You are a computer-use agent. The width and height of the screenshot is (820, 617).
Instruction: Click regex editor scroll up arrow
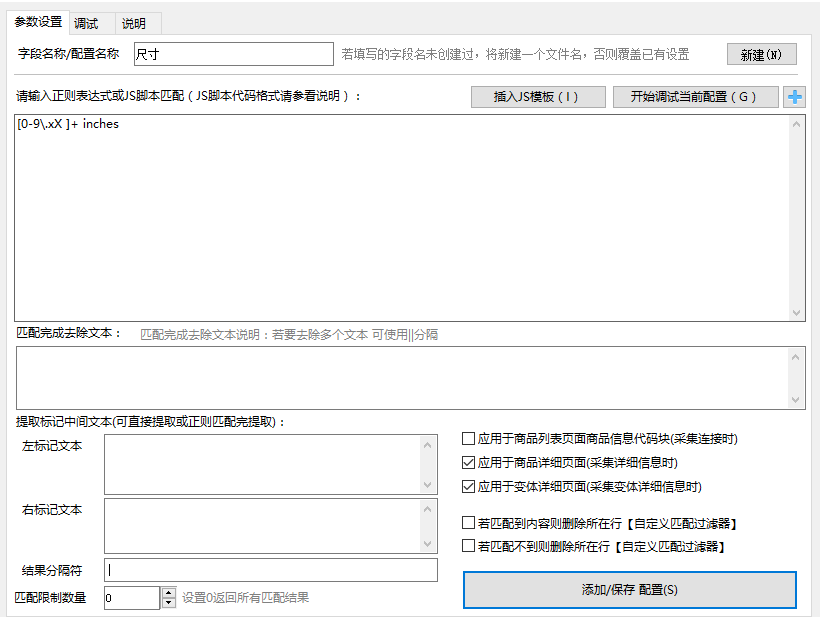click(x=796, y=124)
